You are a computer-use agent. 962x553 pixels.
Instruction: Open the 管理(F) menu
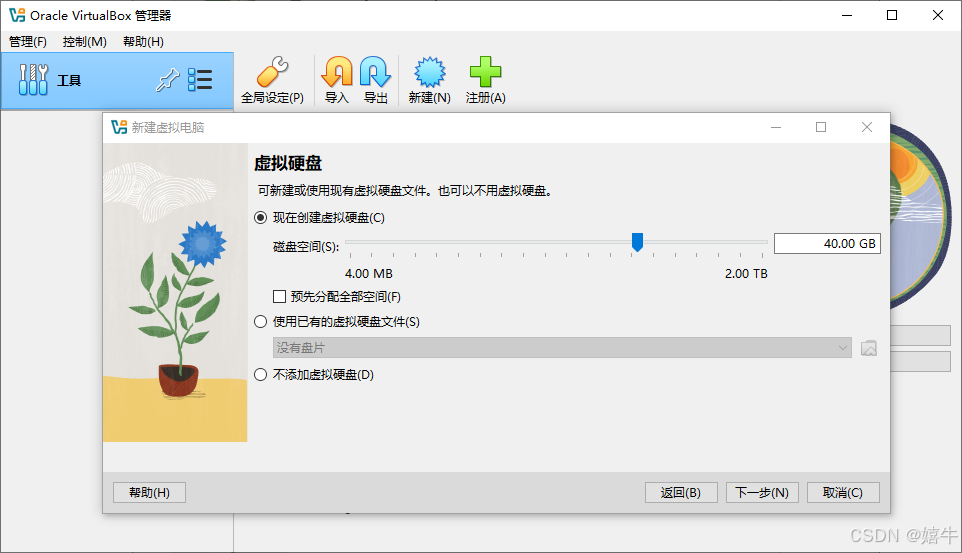[x=28, y=42]
